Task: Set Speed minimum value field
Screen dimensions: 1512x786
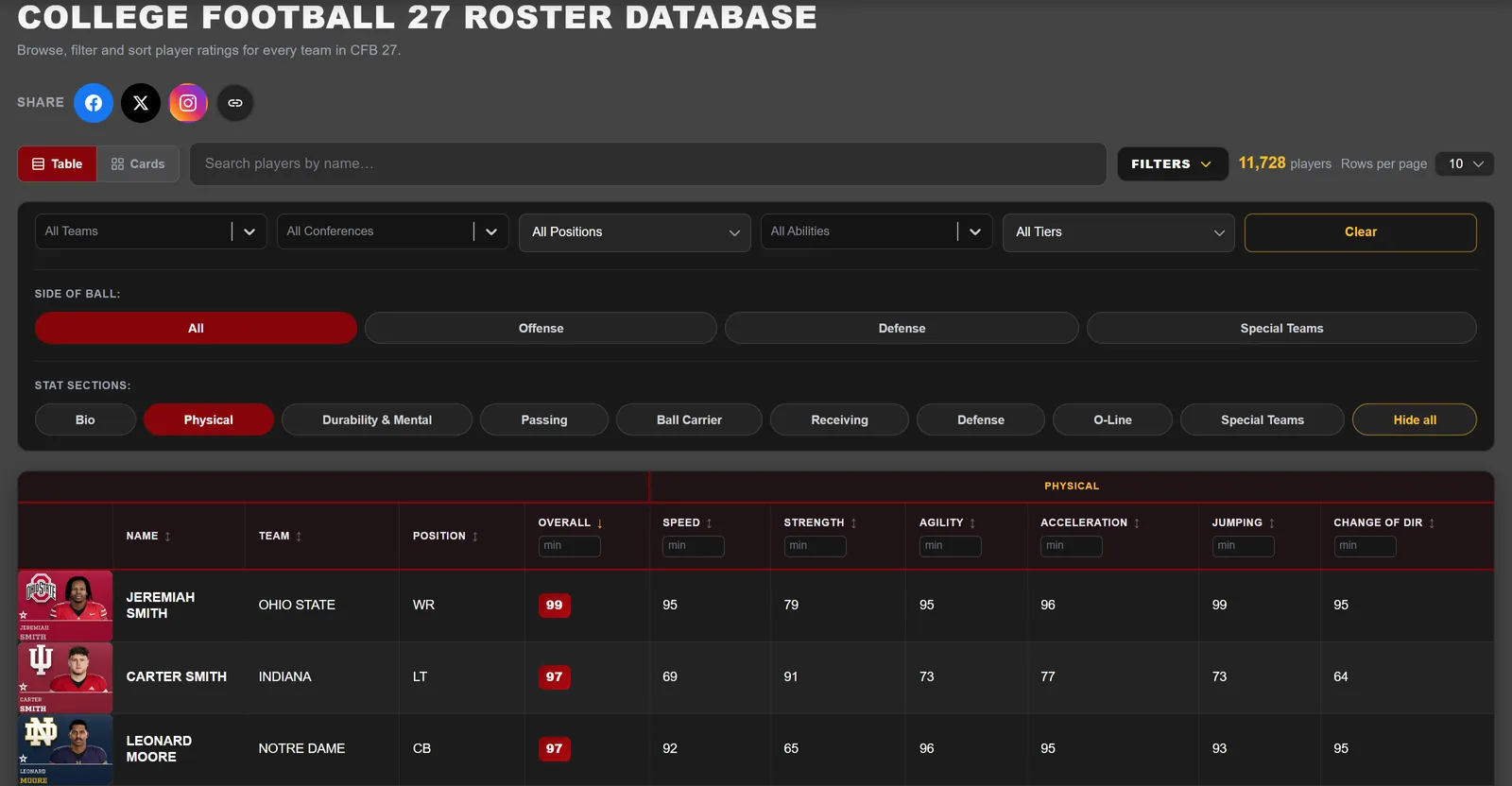Action: coord(694,546)
